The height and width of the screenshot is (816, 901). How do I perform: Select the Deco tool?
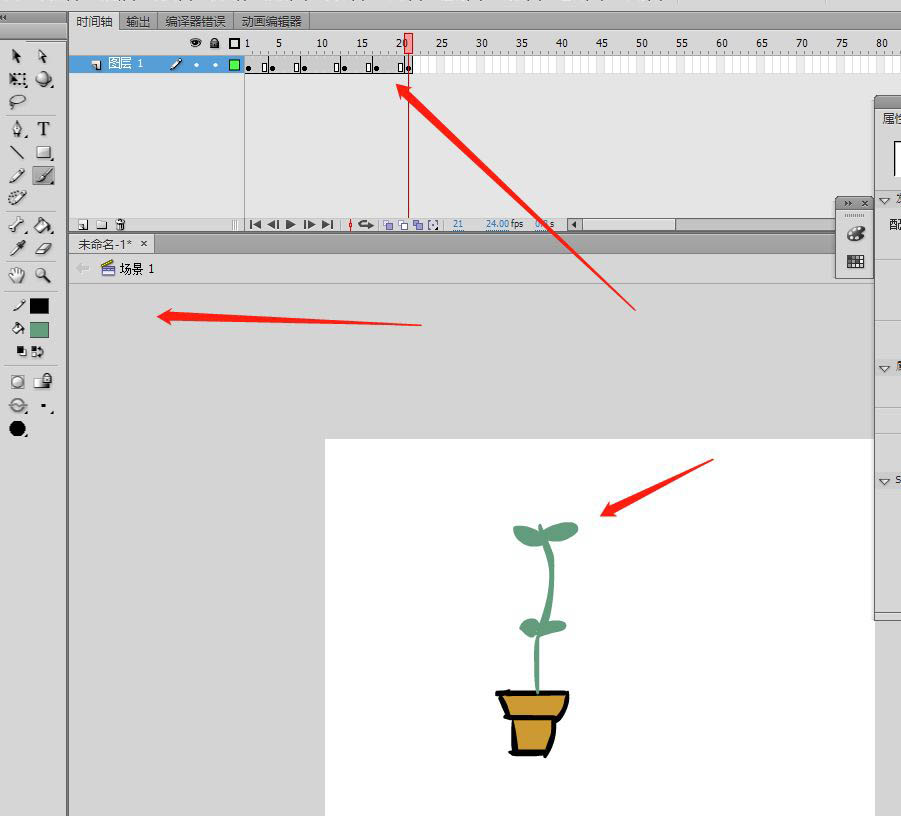[x=17, y=198]
